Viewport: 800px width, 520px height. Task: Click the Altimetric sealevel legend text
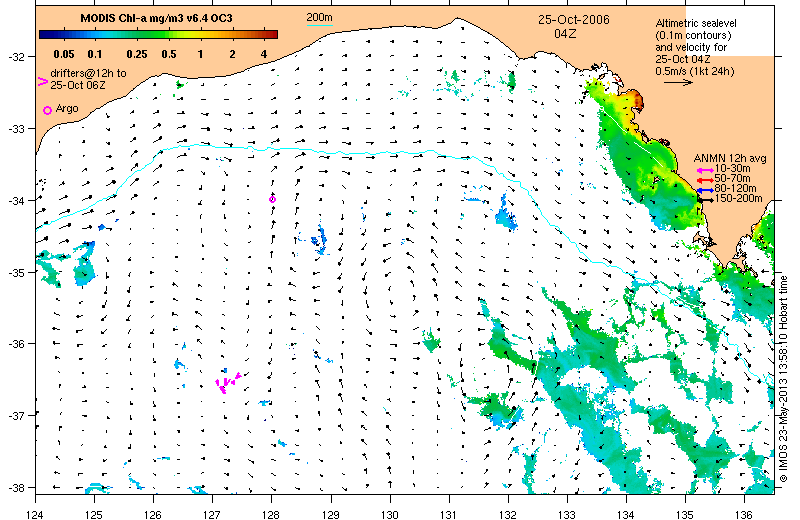[696, 47]
